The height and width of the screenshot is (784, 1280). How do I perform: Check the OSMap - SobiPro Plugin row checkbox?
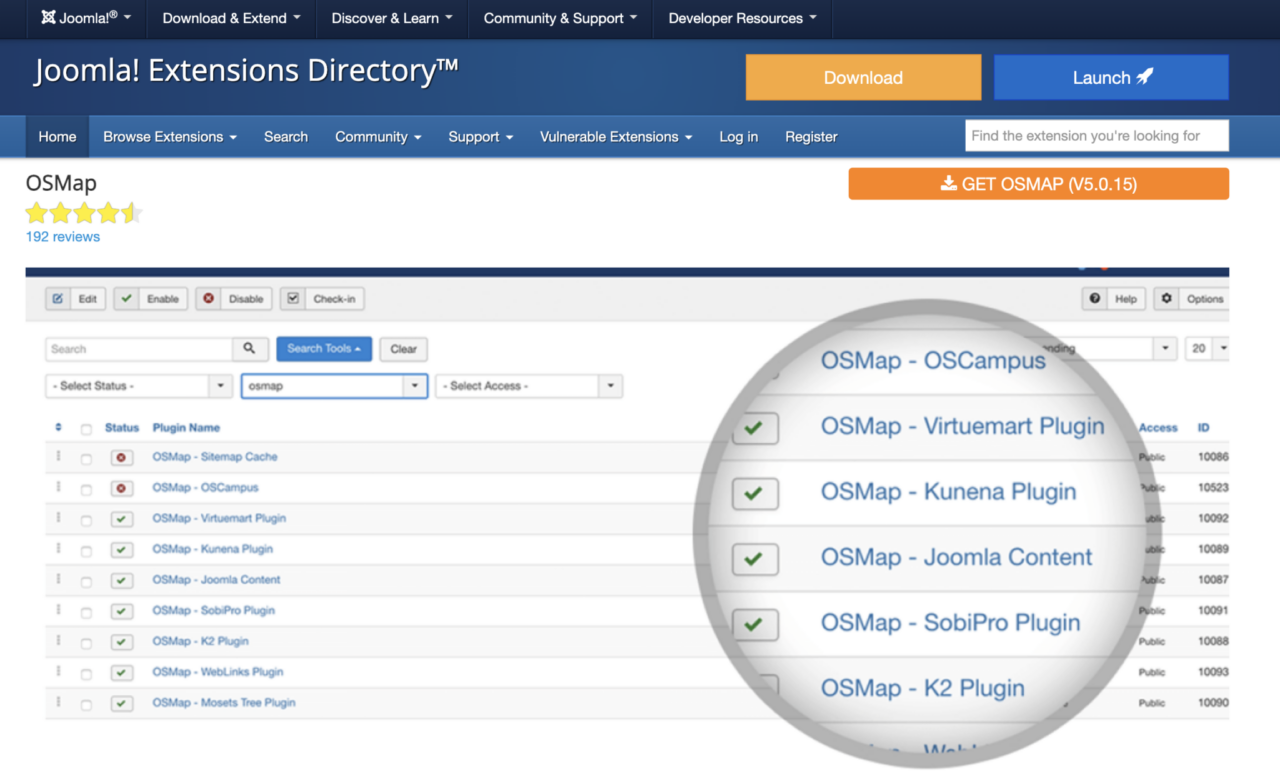pos(86,612)
